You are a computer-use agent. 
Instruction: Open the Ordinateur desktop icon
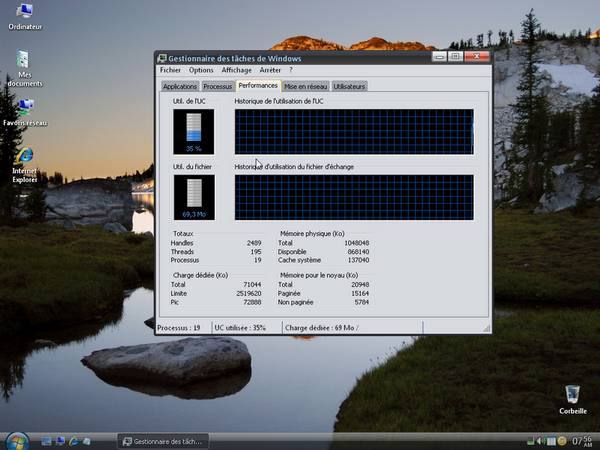point(25,17)
